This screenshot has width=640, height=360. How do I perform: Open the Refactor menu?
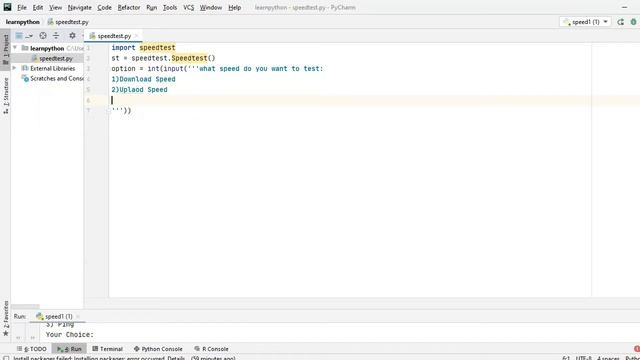tap(129, 7)
